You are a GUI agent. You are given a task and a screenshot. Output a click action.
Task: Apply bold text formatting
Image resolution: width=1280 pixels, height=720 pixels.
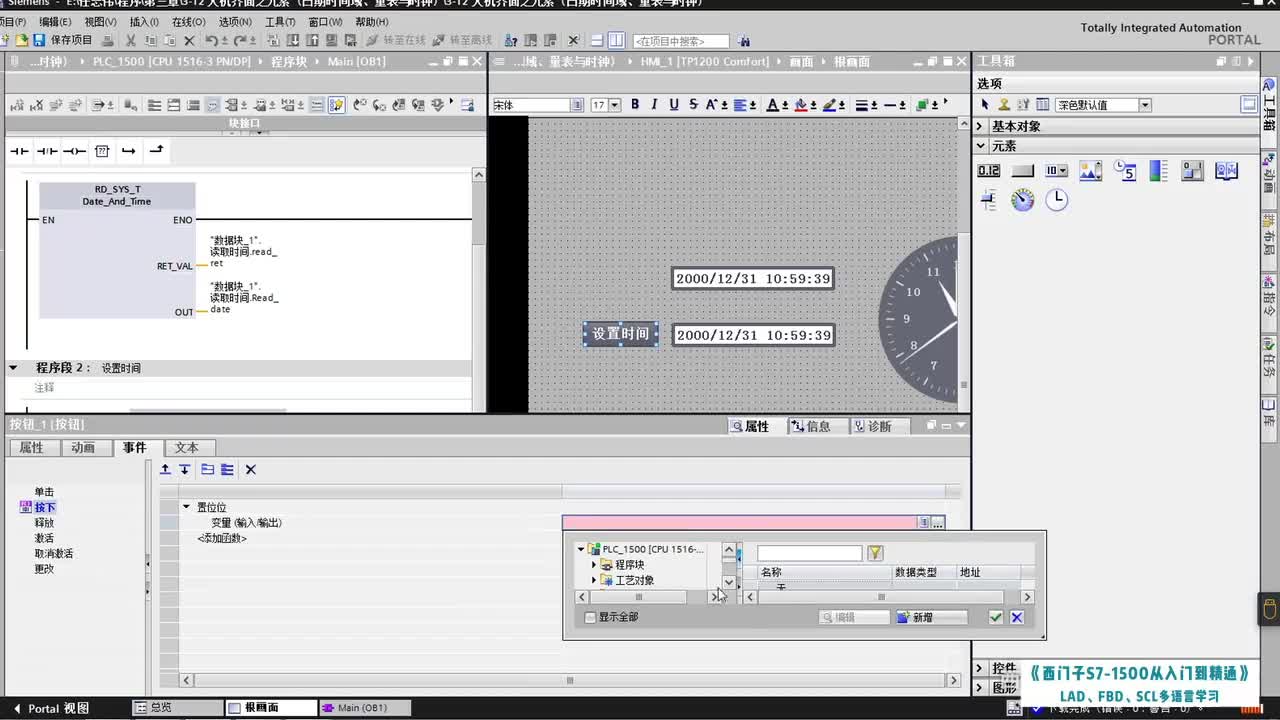tap(636, 105)
